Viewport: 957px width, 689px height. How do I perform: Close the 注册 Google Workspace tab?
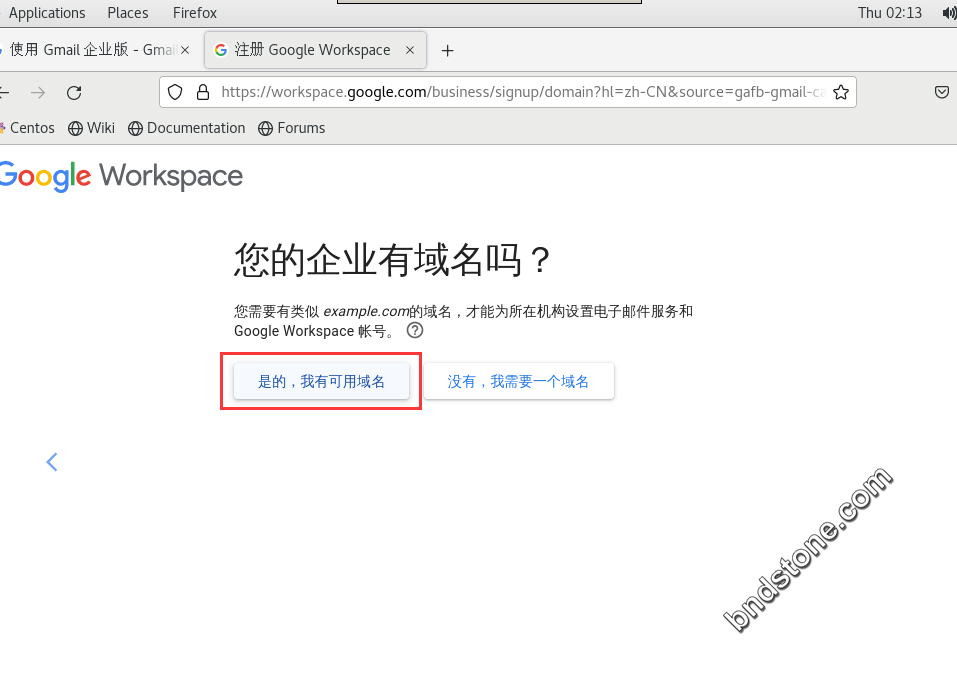click(410, 50)
